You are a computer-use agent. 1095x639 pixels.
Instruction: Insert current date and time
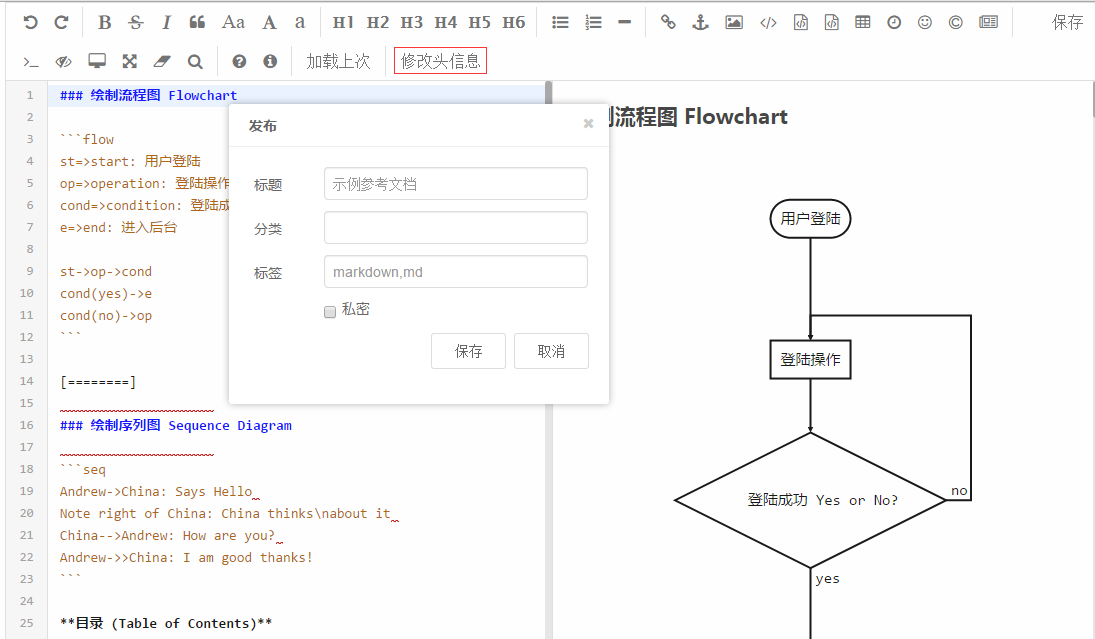(x=894, y=22)
